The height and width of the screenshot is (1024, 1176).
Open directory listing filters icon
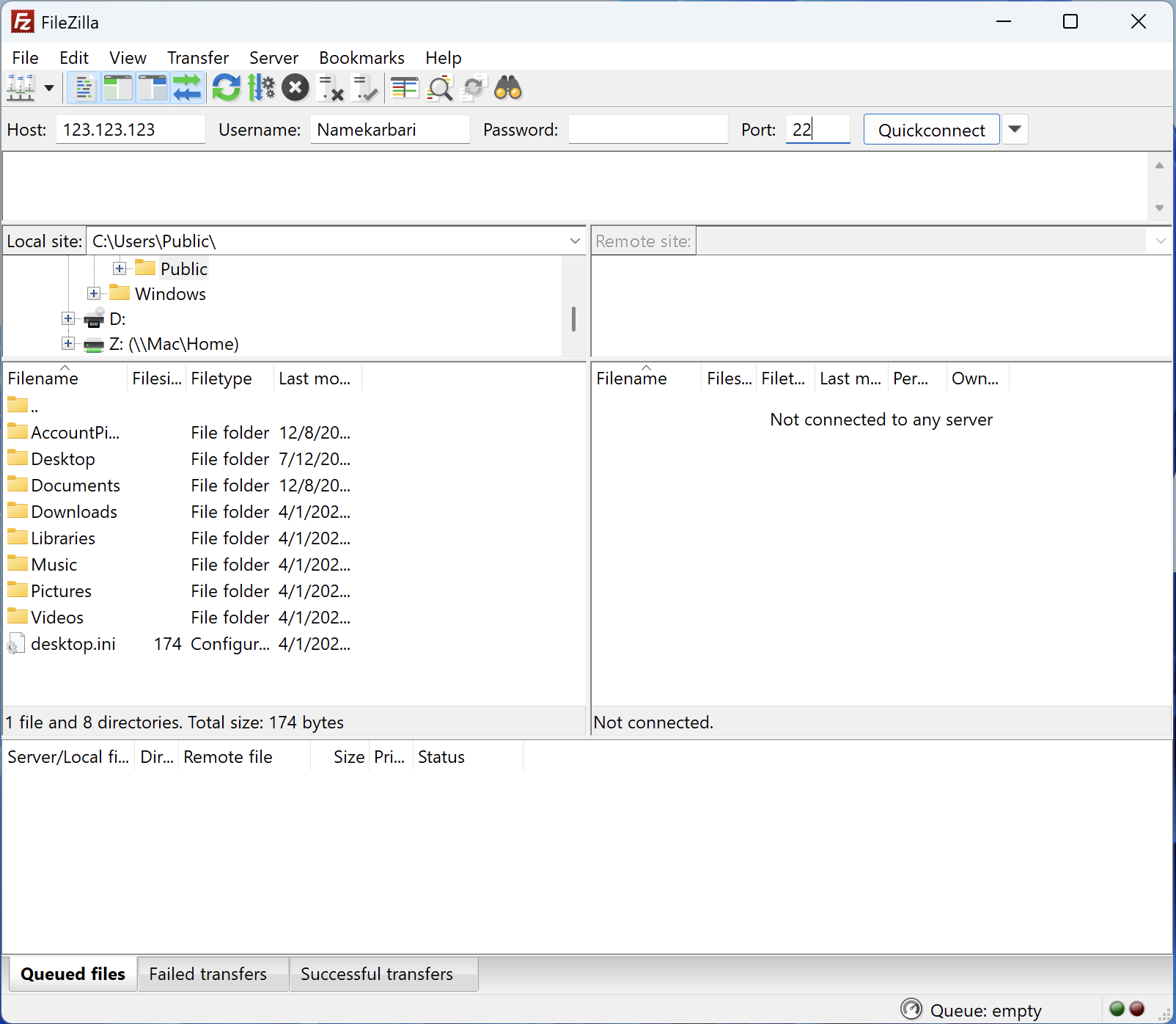(404, 88)
